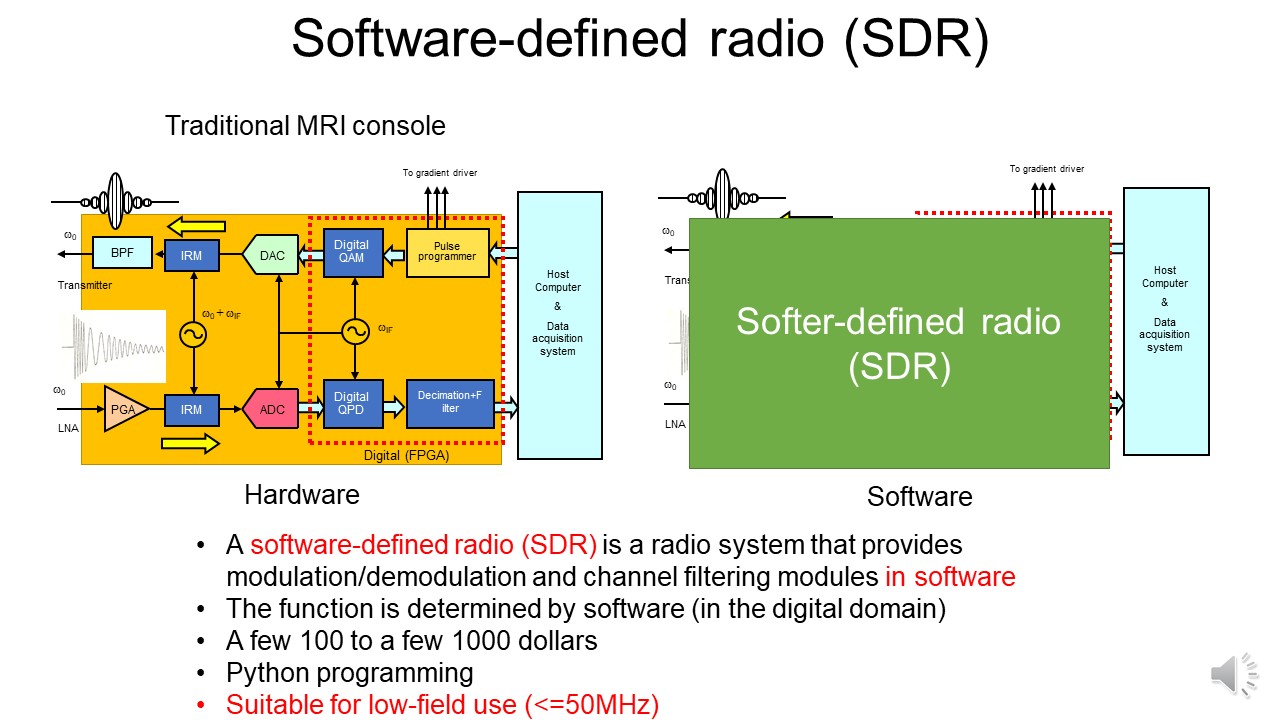Select the red bullet about low-field use
Screen dimensions: 1280x720
coord(442,704)
